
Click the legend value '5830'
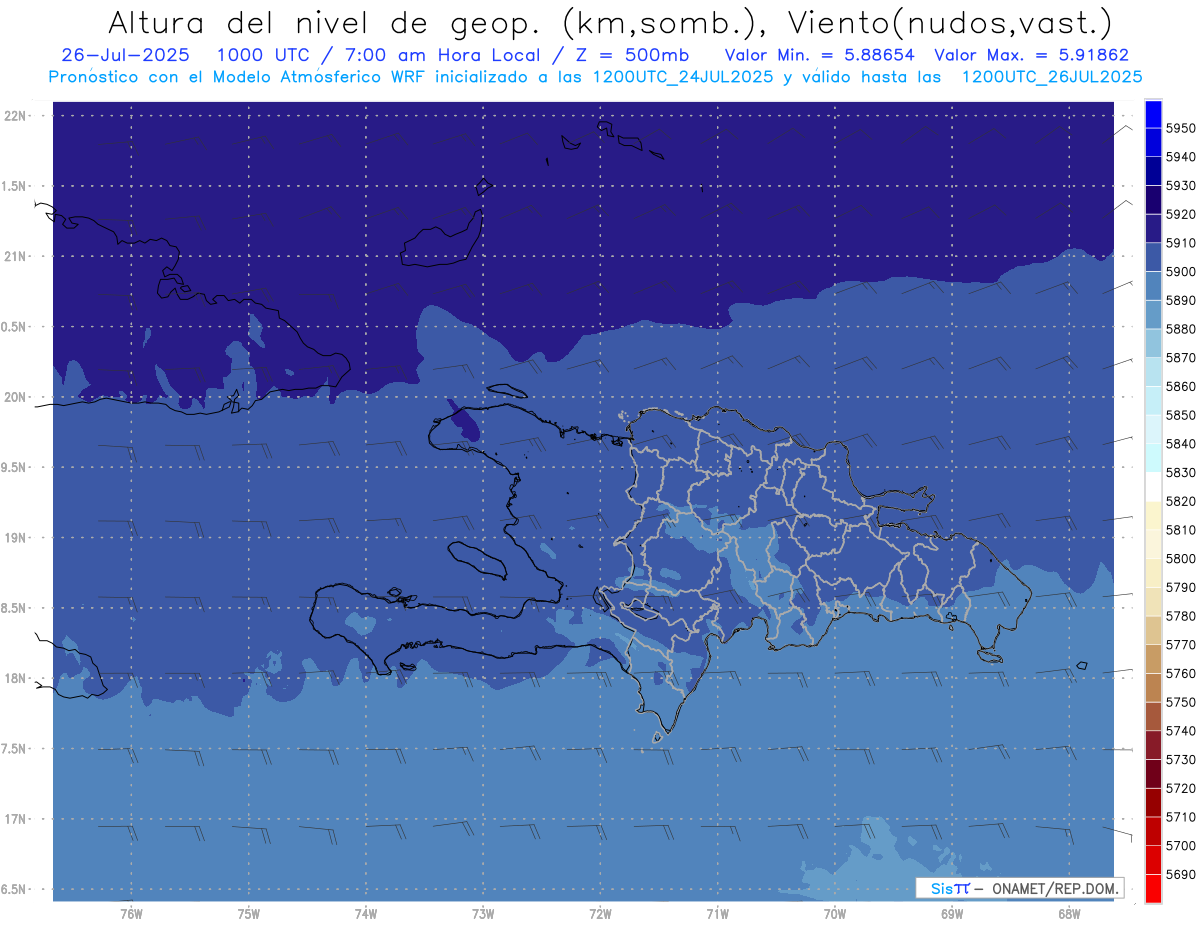tap(1181, 472)
